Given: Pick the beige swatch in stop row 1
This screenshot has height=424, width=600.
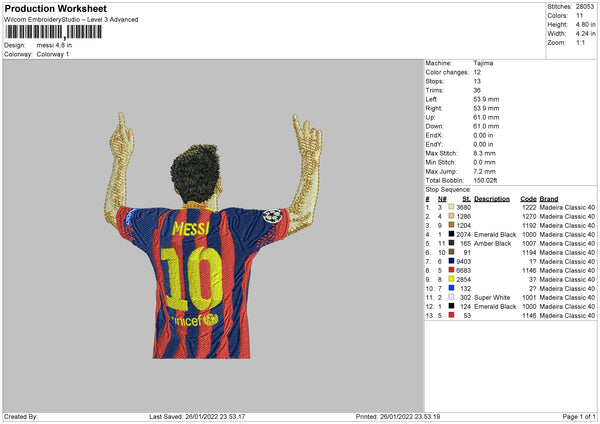Looking at the screenshot, I should coord(452,207).
